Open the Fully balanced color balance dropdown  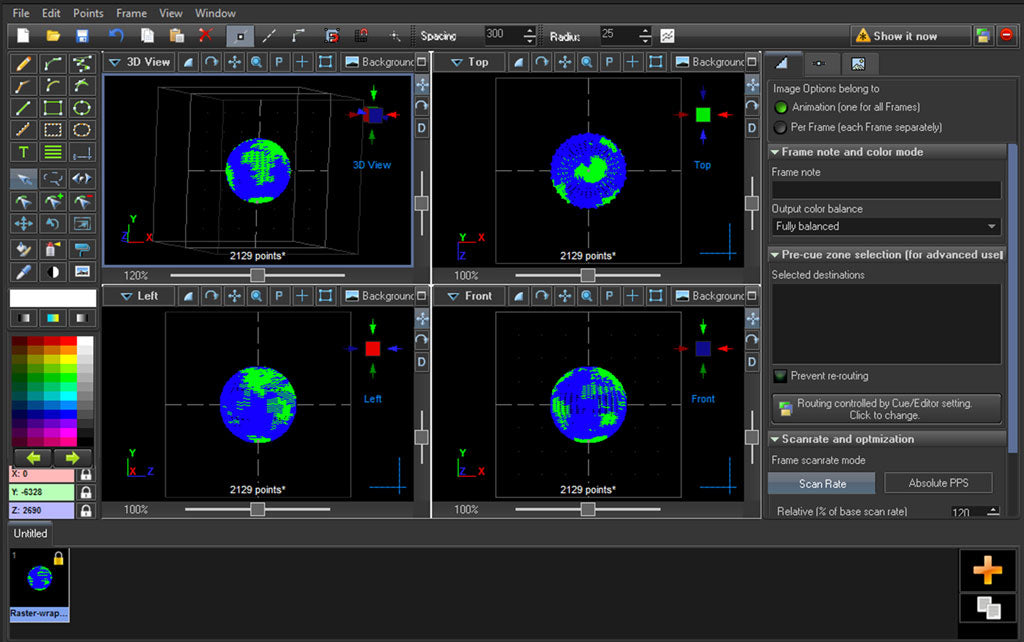tap(885, 228)
